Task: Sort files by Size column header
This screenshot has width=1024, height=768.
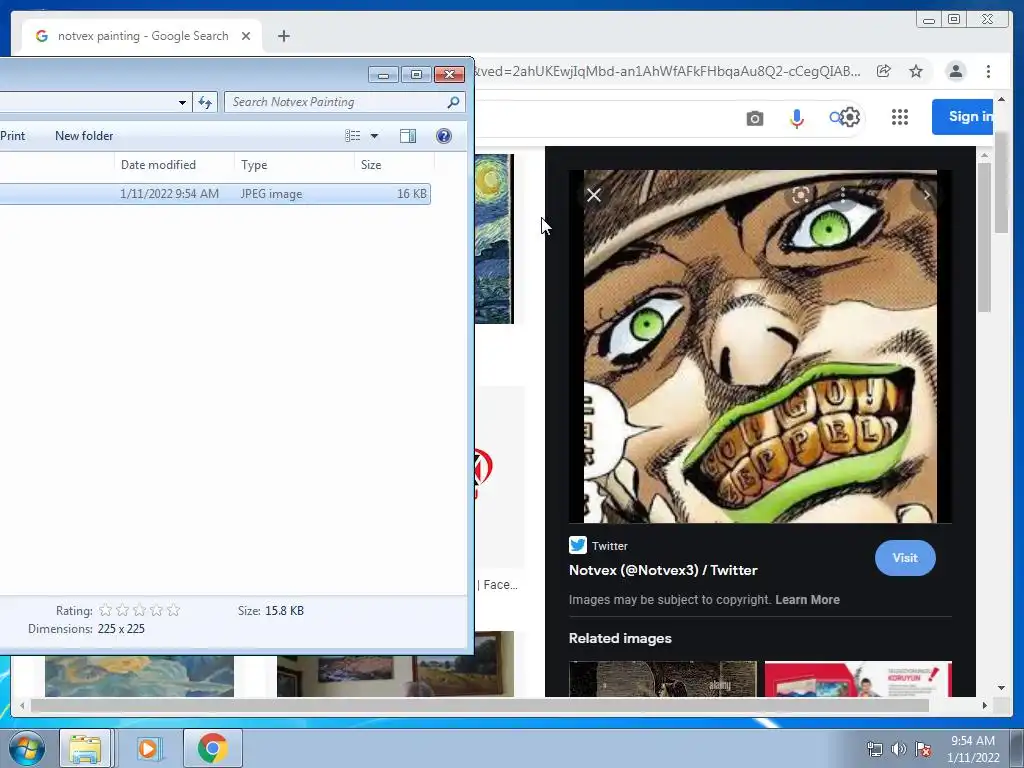Action: click(394, 165)
